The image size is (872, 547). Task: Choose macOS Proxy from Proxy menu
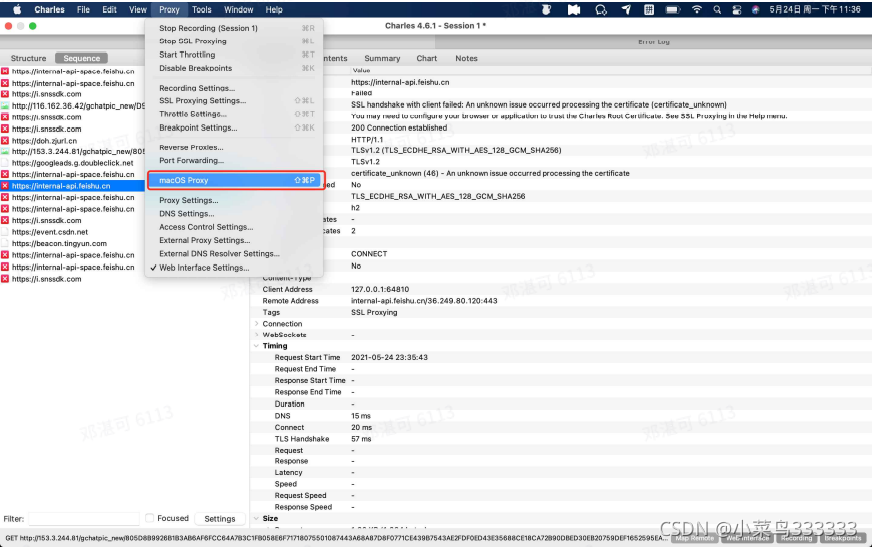(x=234, y=180)
